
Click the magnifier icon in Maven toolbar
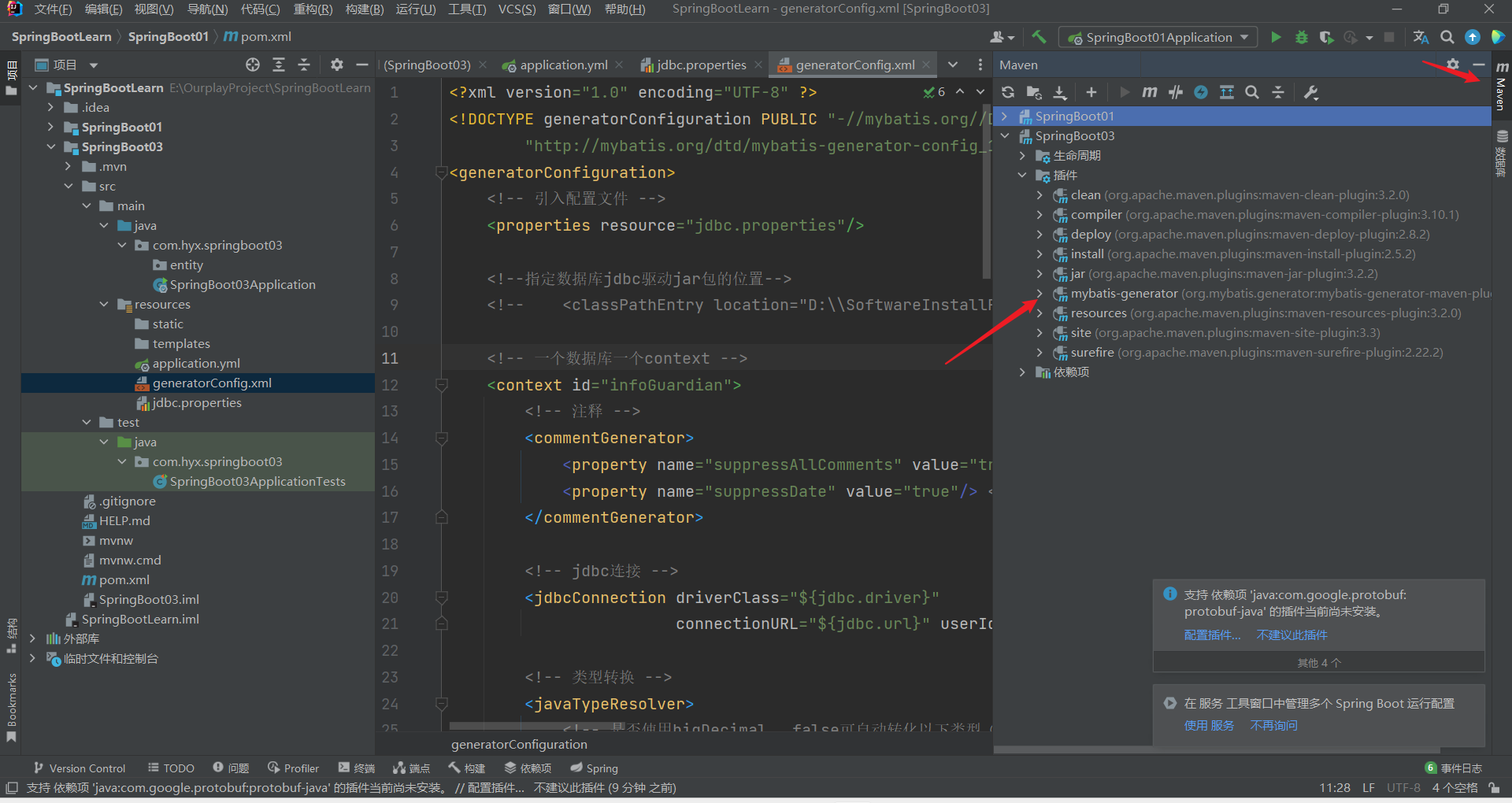1251,93
